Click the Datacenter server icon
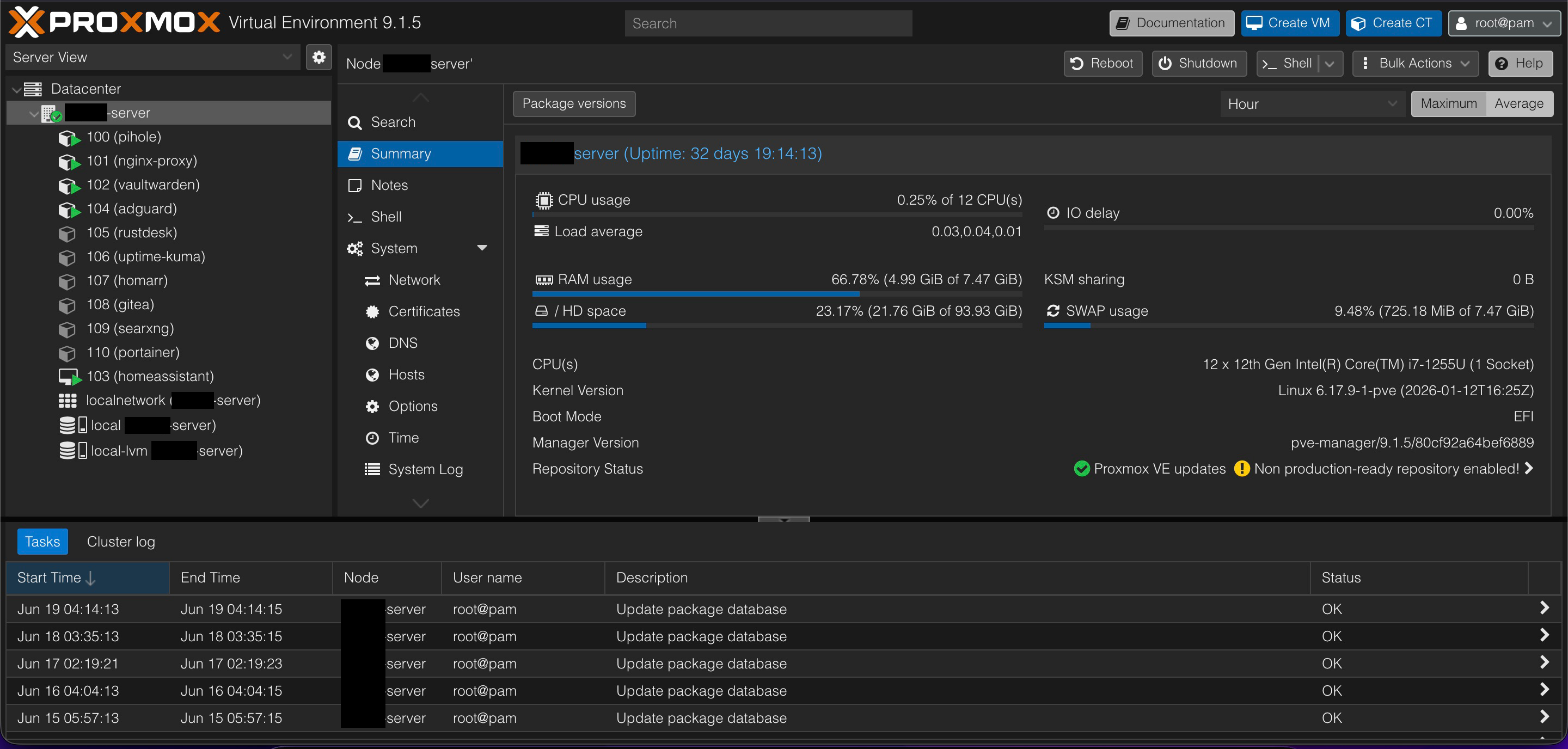Screen dimensions: 1568x749 point(33,89)
